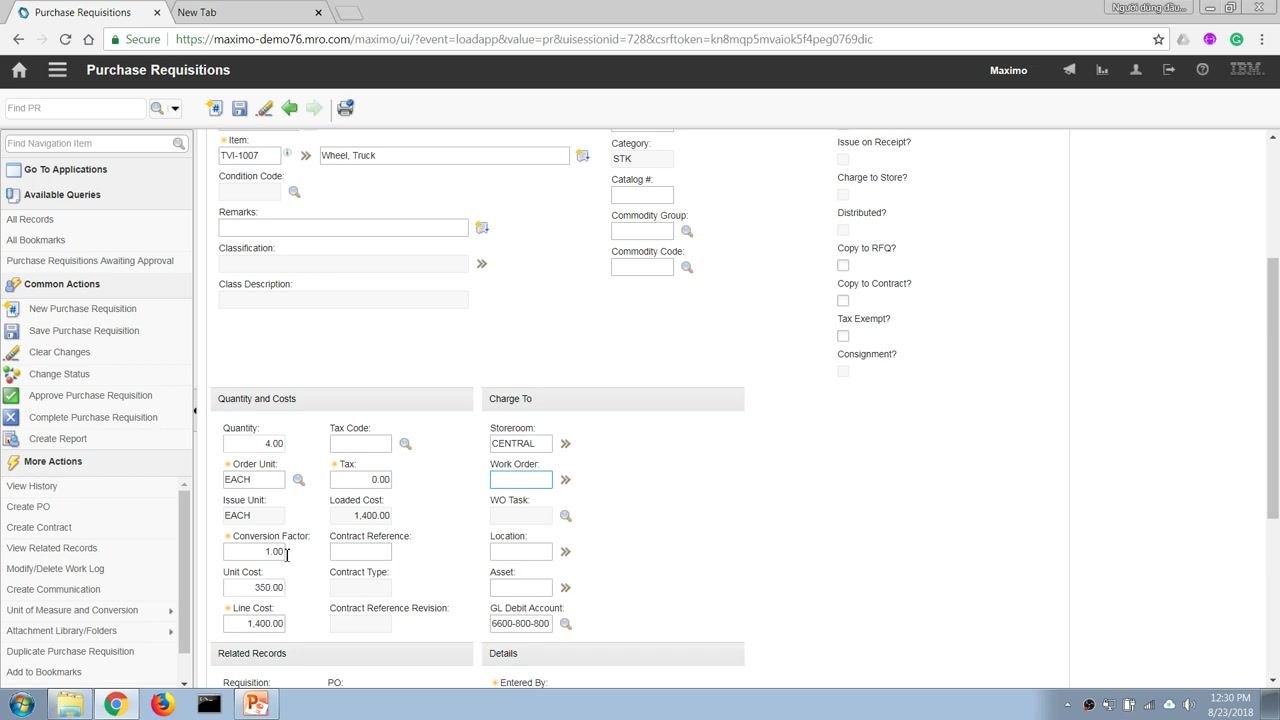Viewport: 1280px width, 720px height.
Task: Click Condition Code lookup magnifier
Action: 294,192
